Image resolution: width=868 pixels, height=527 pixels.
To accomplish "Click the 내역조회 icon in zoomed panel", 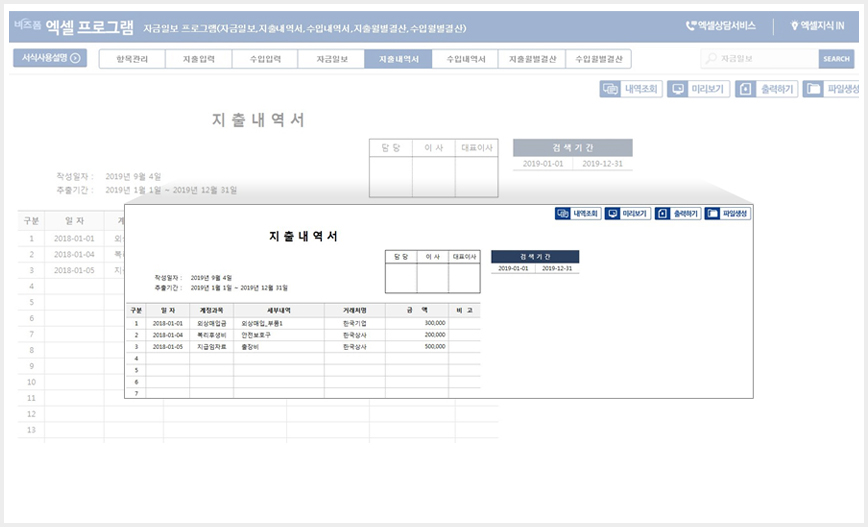I will [562, 214].
